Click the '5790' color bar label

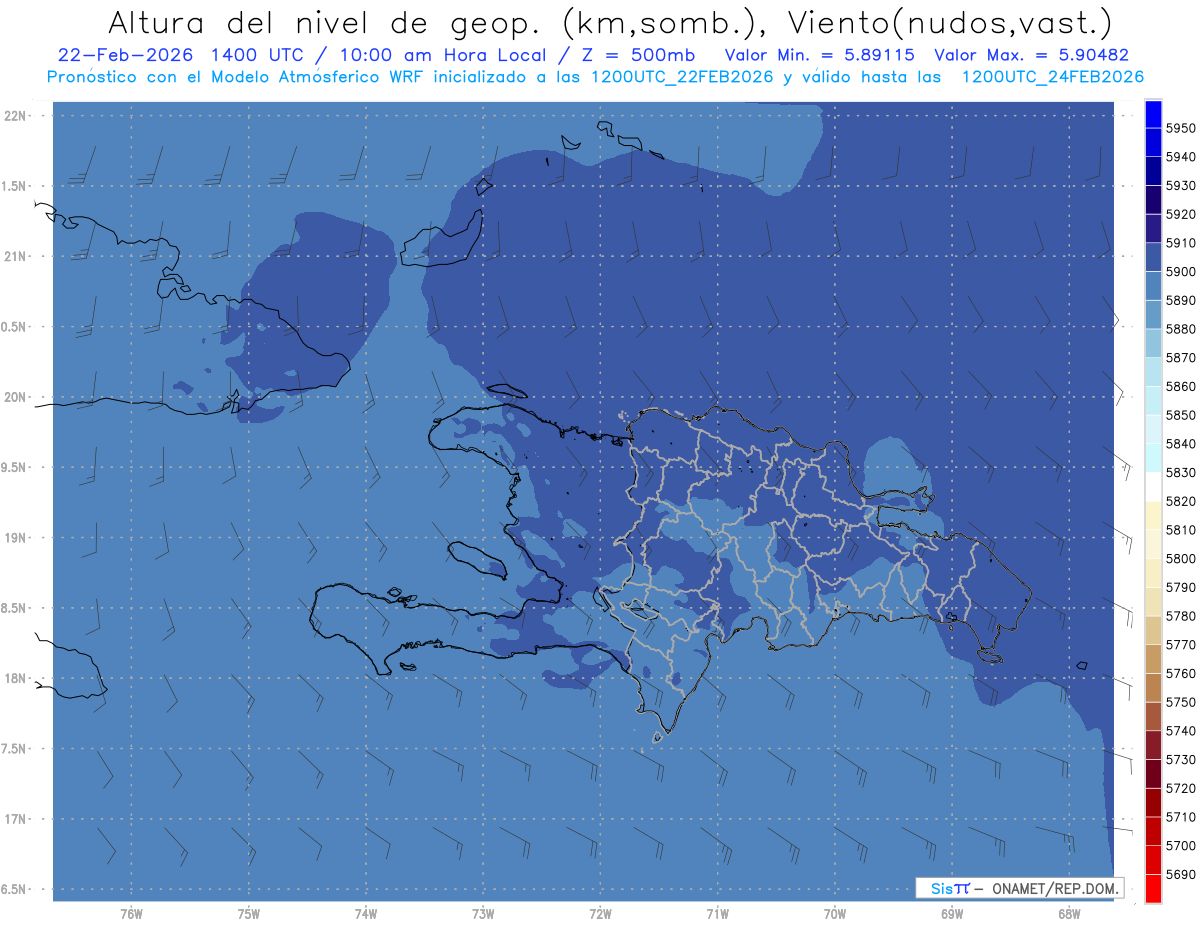click(1180, 588)
